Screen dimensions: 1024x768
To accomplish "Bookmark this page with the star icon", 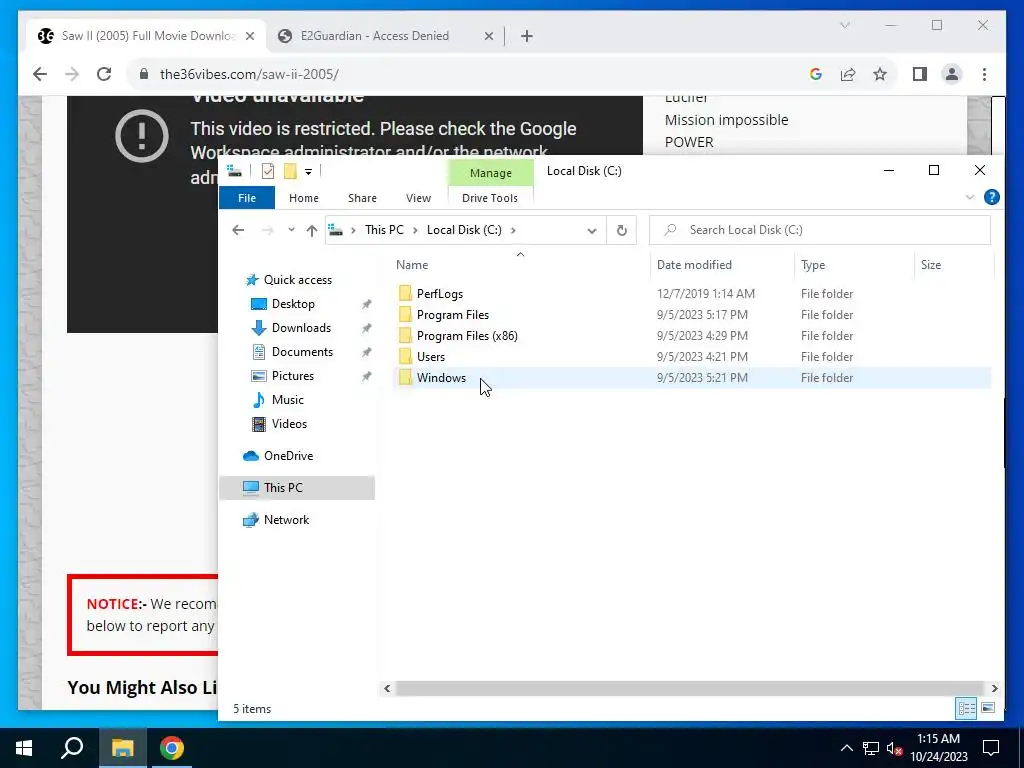I will tap(880, 74).
